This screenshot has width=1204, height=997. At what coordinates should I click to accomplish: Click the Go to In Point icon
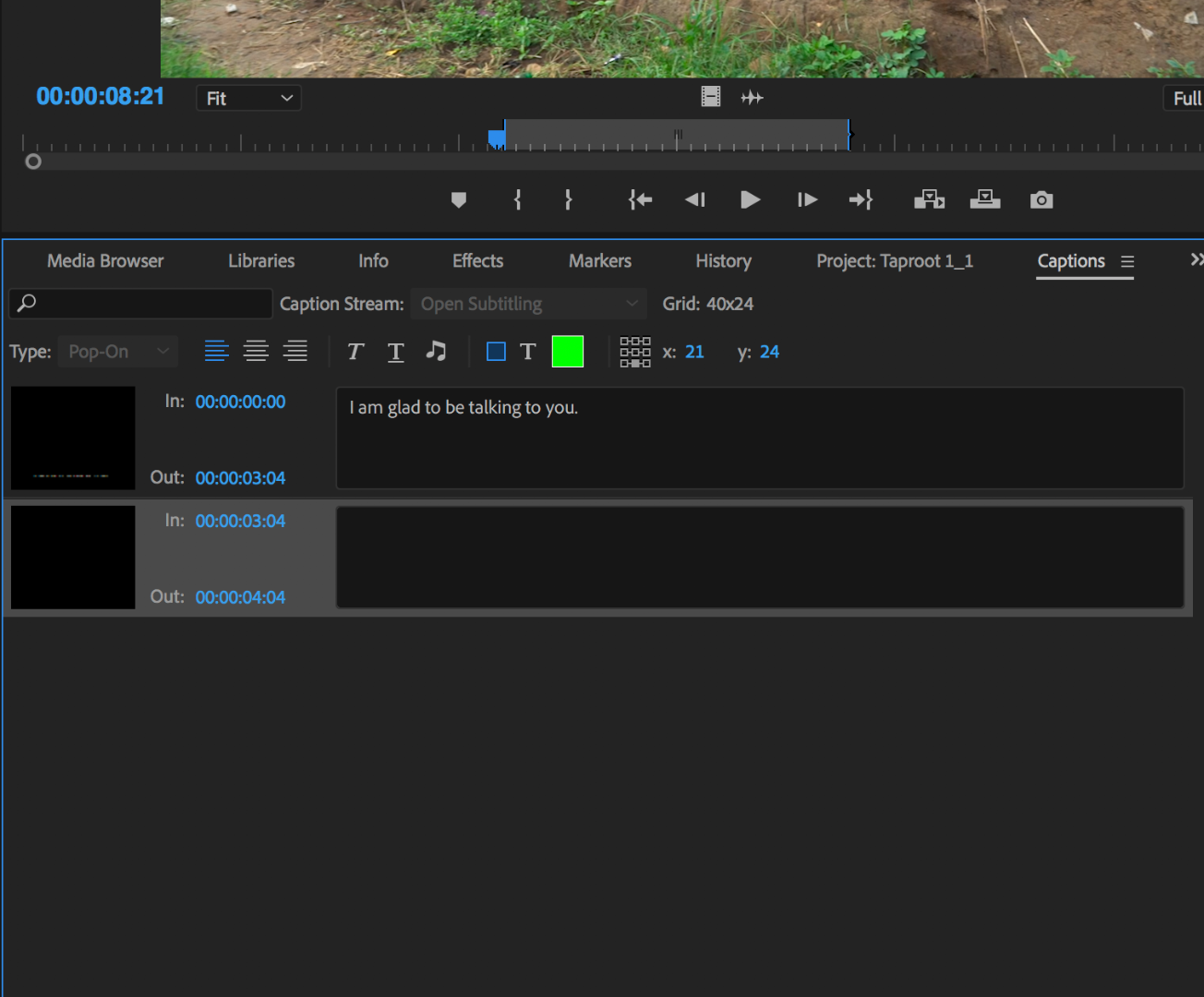click(x=639, y=199)
